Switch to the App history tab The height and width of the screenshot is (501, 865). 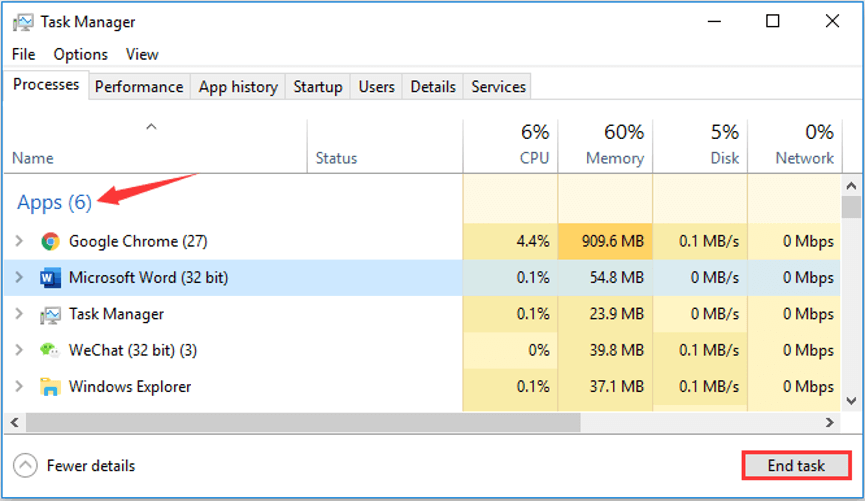point(238,87)
